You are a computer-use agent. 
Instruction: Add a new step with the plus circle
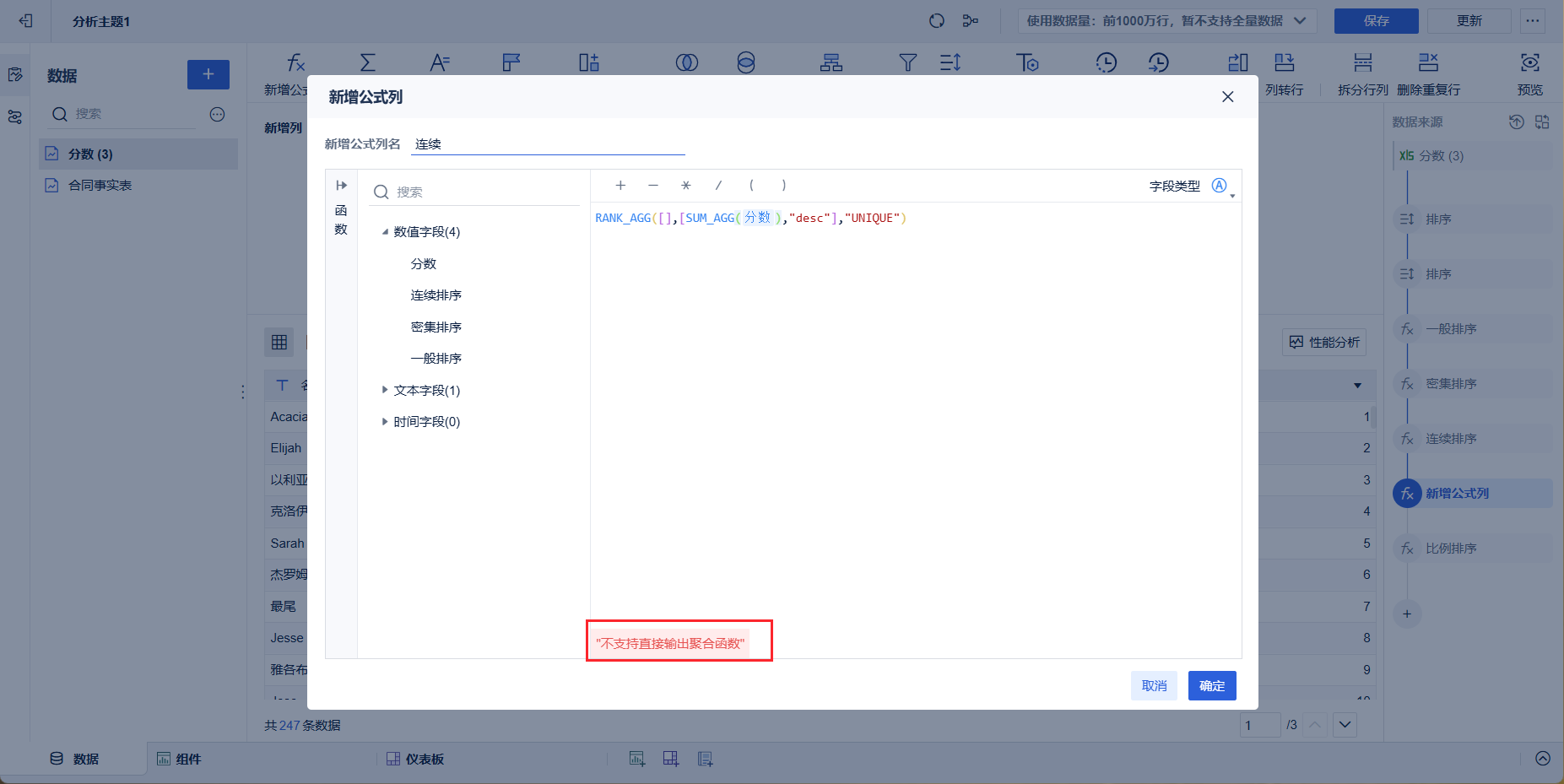1407,614
